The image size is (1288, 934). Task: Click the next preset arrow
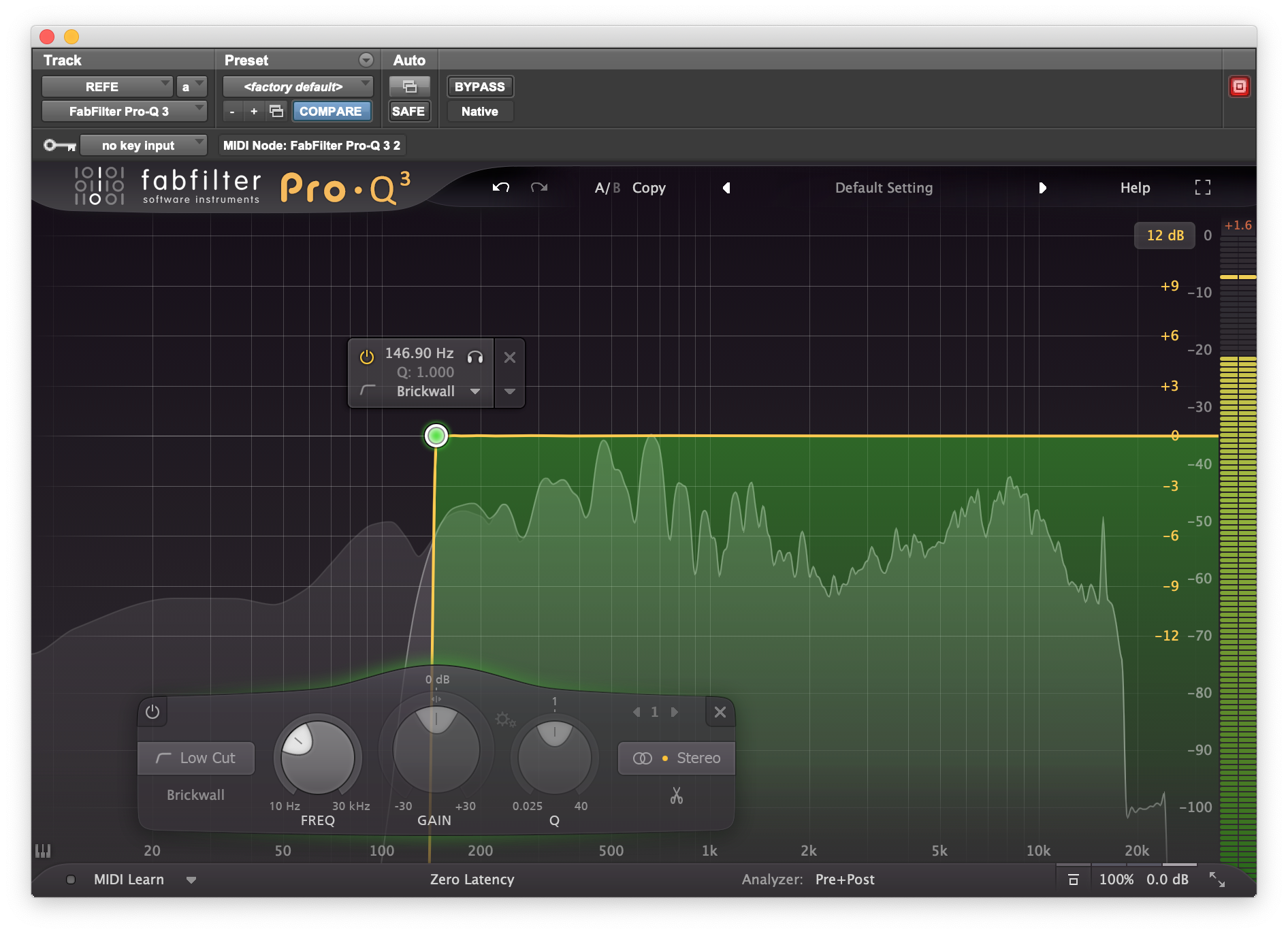1042,188
